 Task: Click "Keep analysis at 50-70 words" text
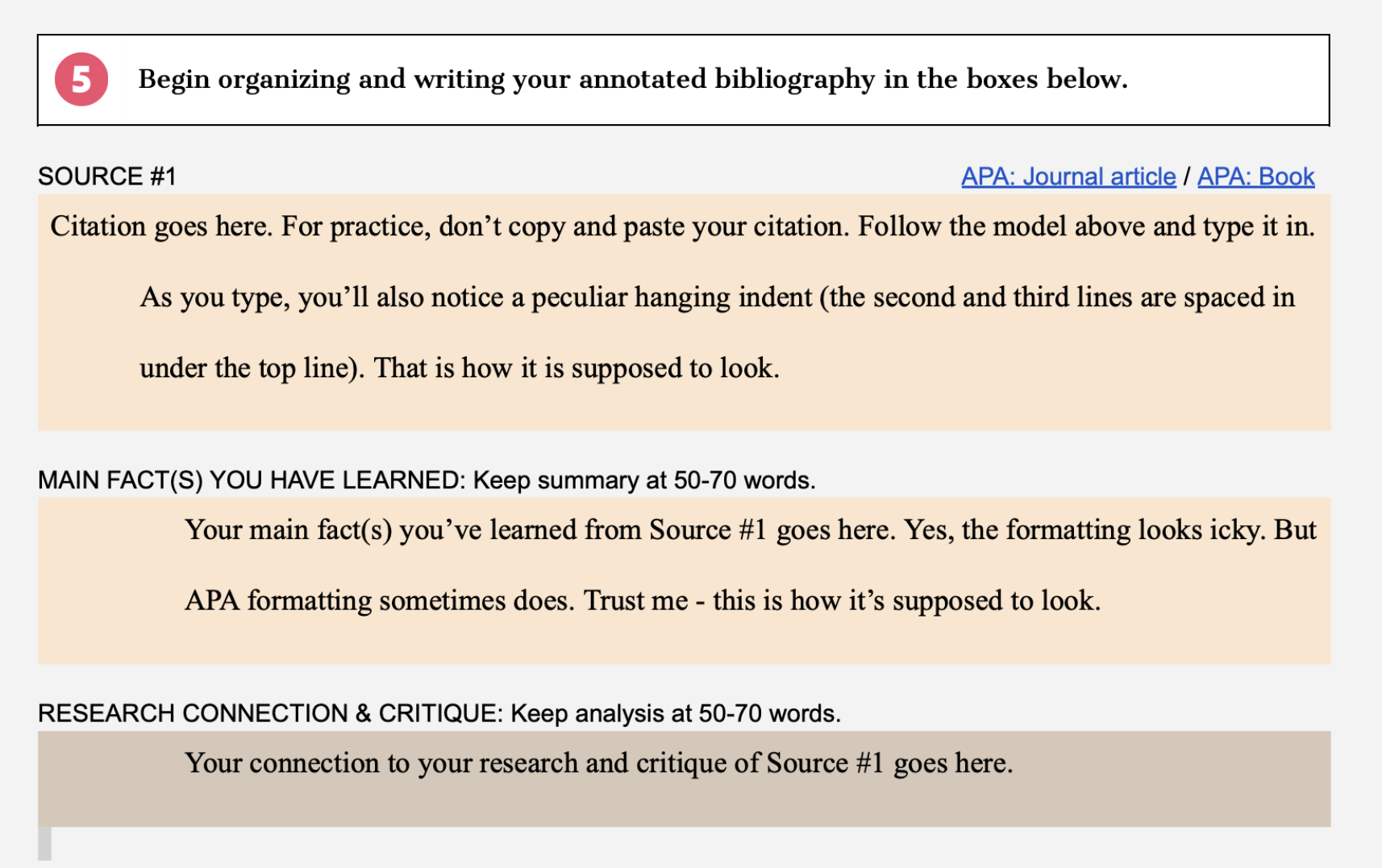(x=675, y=713)
